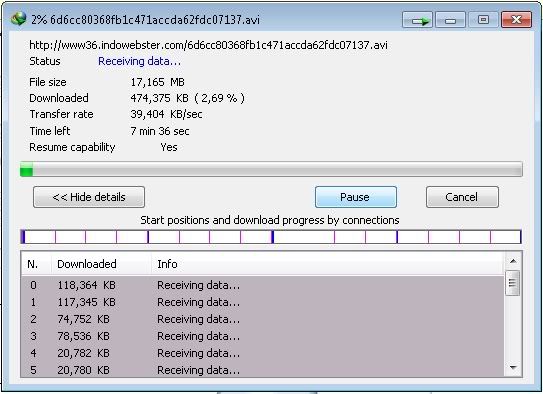Click the connection list scrollbar thumb
This screenshot has width=543, height=394.
513,283
